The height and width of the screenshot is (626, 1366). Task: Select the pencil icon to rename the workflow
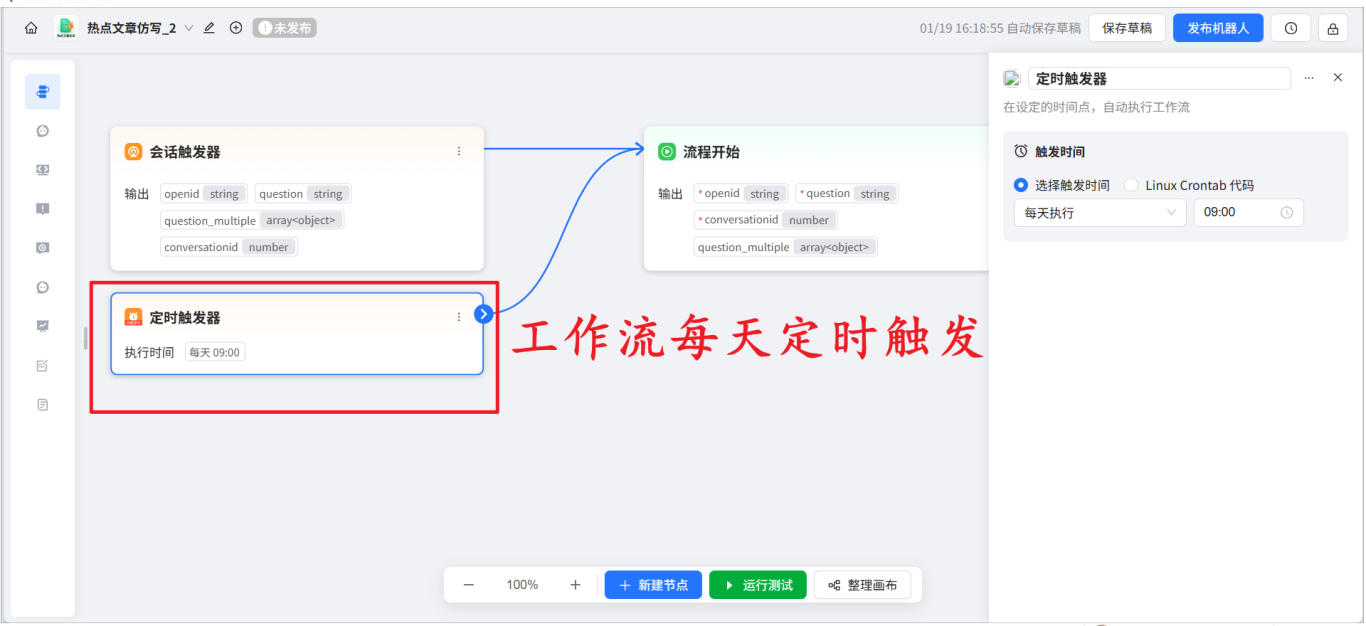208,27
